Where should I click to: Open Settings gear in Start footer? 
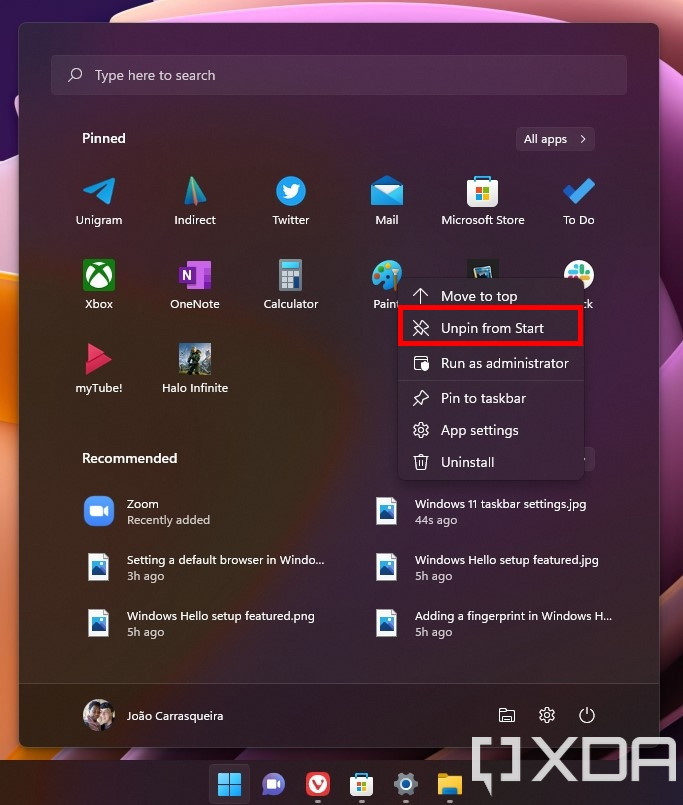click(547, 715)
